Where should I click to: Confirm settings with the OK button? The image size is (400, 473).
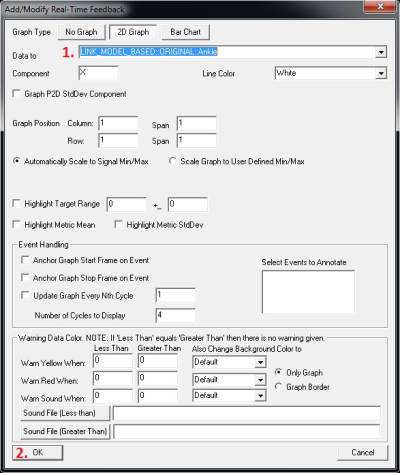pyautogui.click(x=38, y=453)
